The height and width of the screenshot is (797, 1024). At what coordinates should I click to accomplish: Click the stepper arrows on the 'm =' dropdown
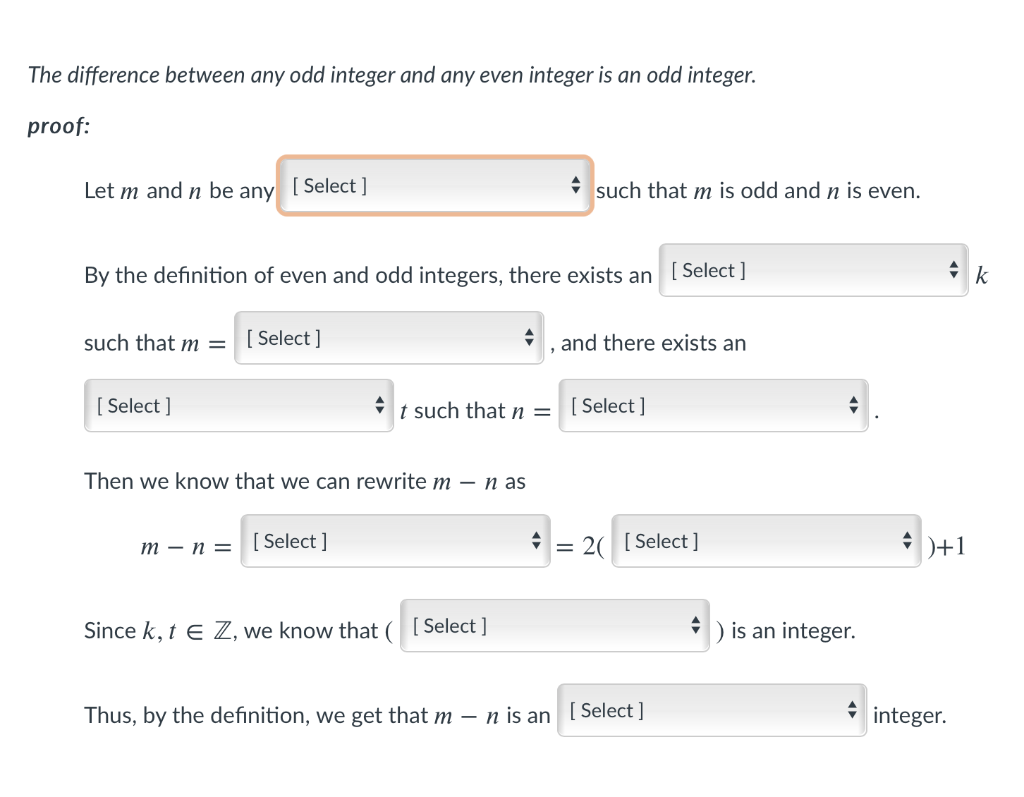[529, 337]
